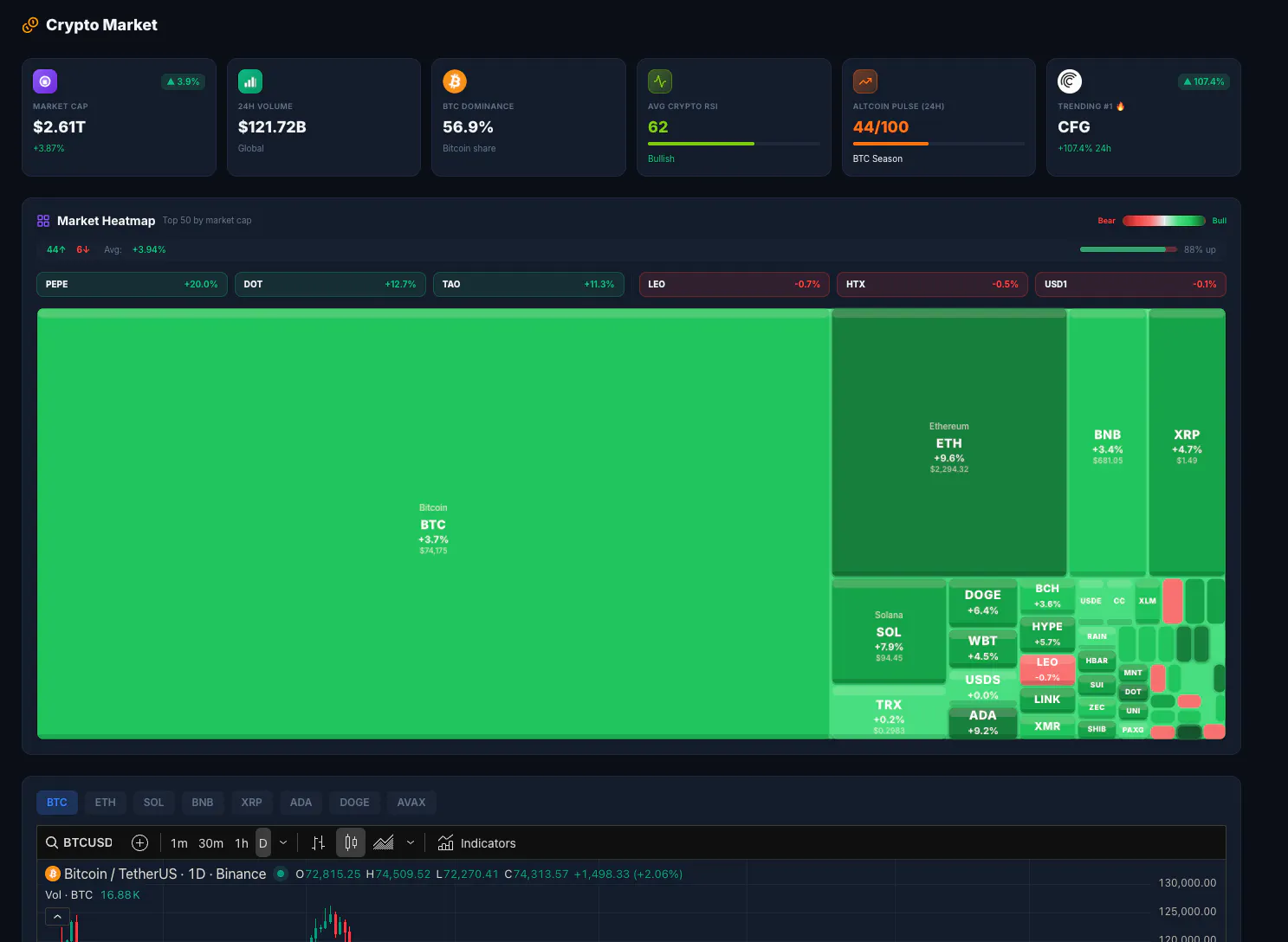Click the BTCUSD symbol search field
Viewport: 1288px width, 942px height.
click(80, 842)
